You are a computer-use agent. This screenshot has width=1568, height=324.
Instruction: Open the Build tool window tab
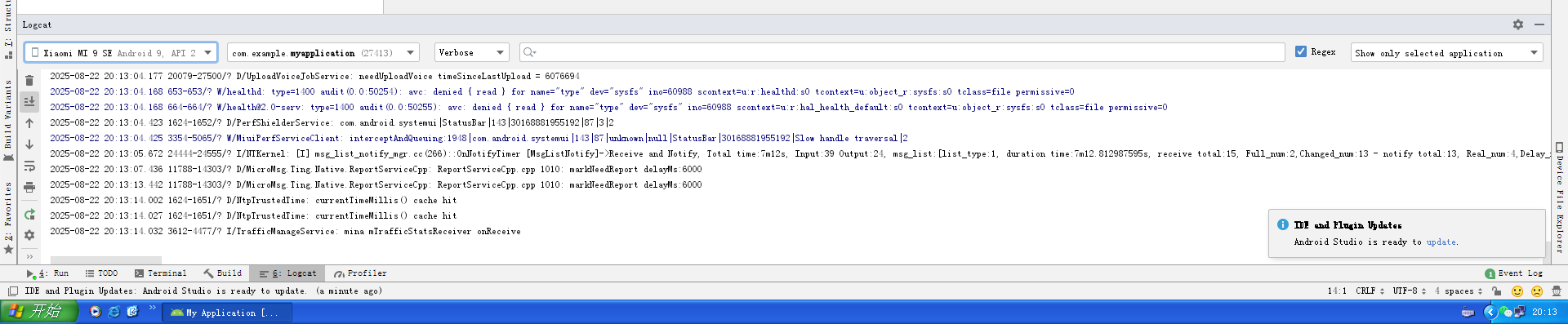(x=222, y=273)
